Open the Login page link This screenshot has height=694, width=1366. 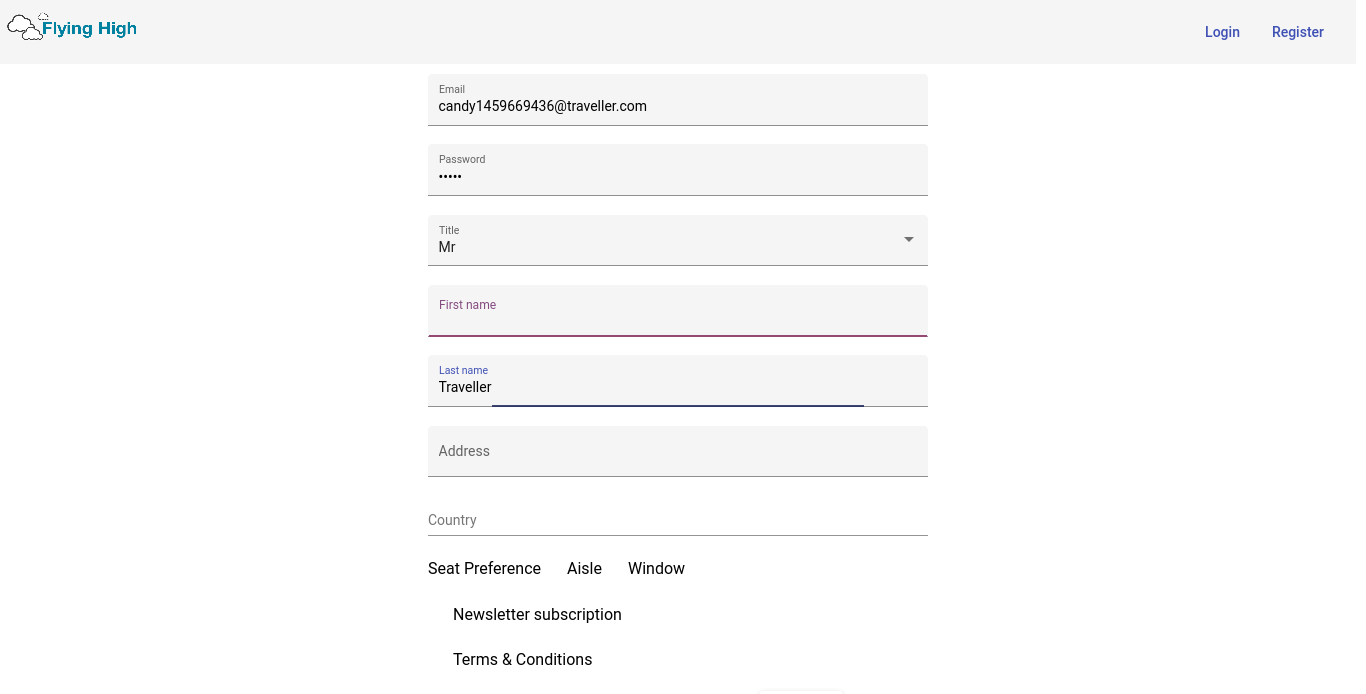(x=1222, y=32)
